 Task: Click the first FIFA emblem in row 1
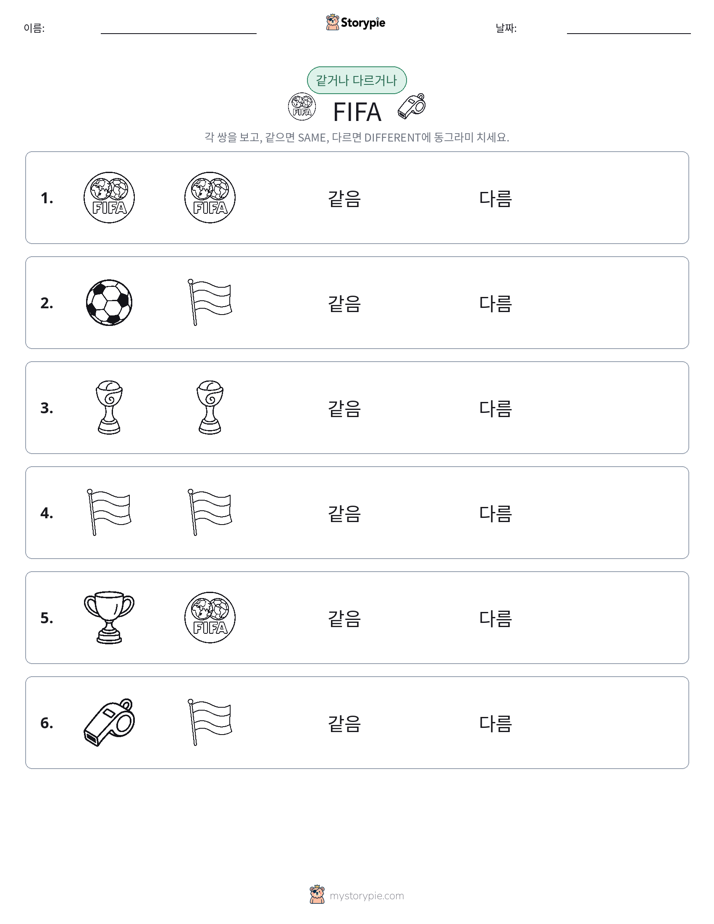[109, 197]
